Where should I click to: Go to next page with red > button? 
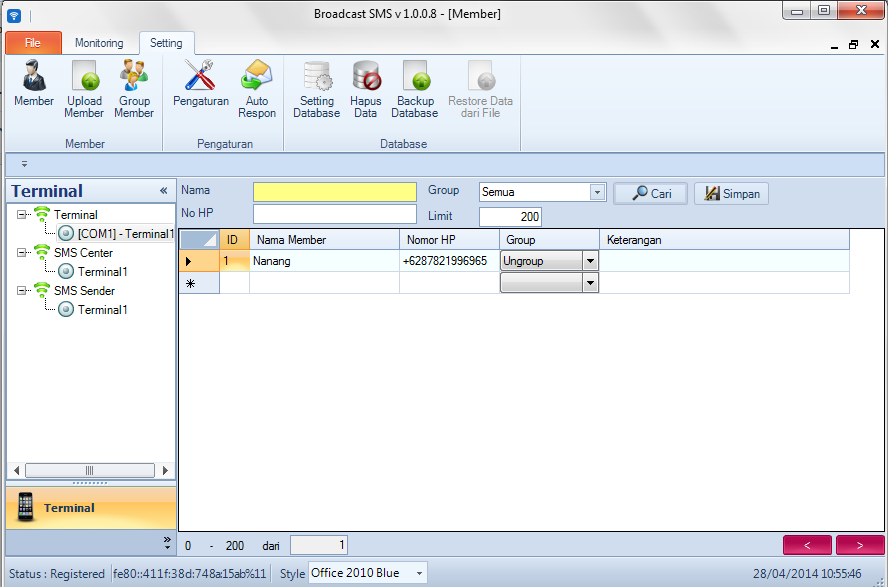coord(860,545)
